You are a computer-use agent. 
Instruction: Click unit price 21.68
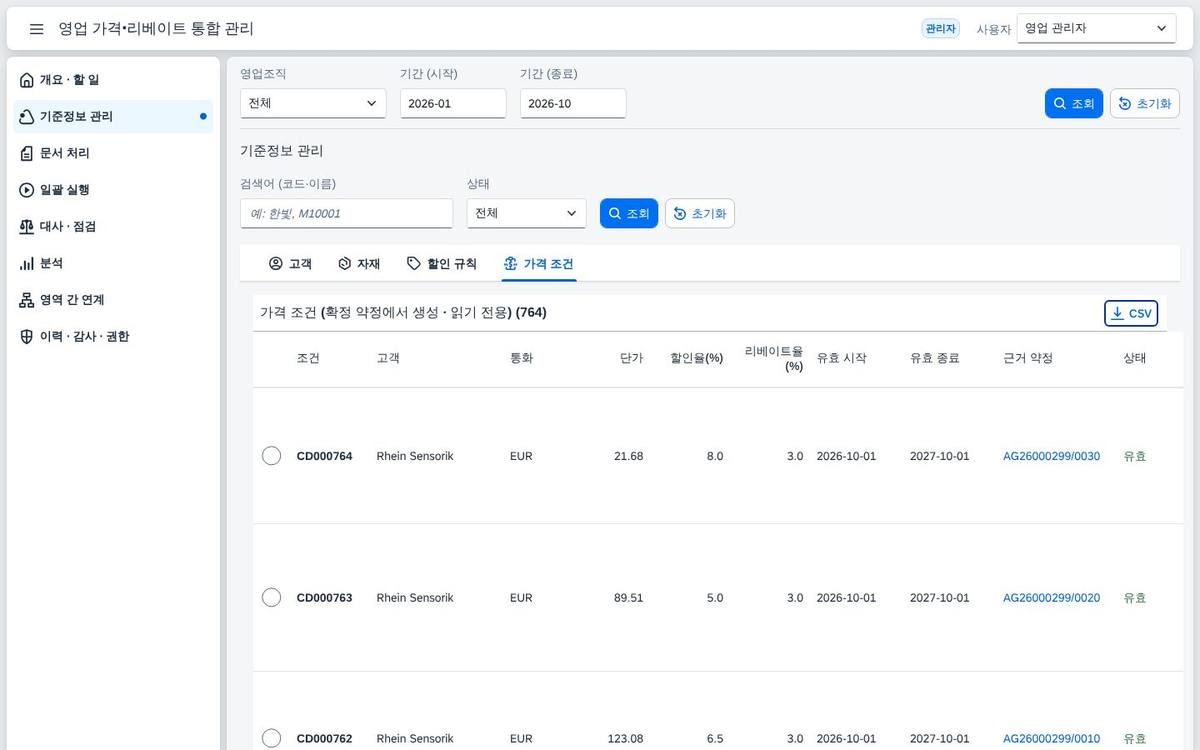[x=629, y=456]
